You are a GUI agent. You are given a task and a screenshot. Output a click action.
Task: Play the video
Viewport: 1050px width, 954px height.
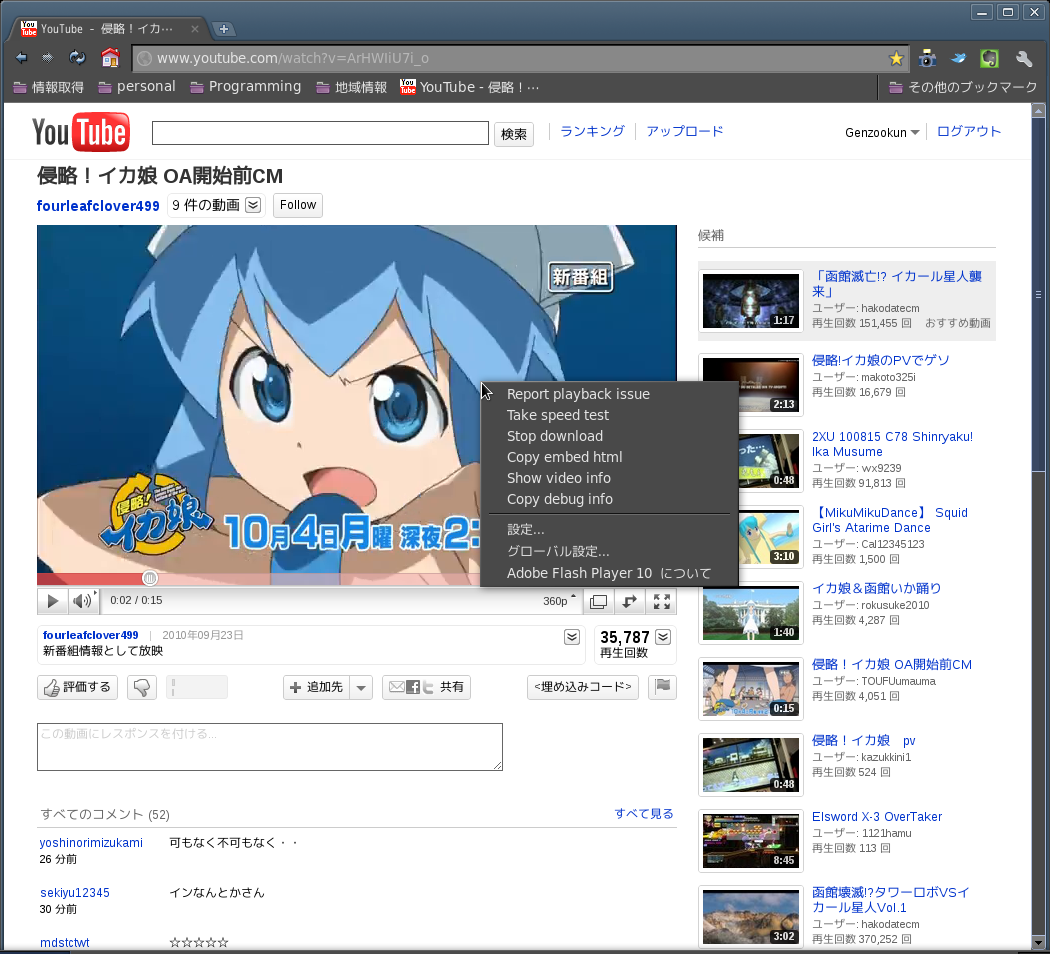coord(52,601)
